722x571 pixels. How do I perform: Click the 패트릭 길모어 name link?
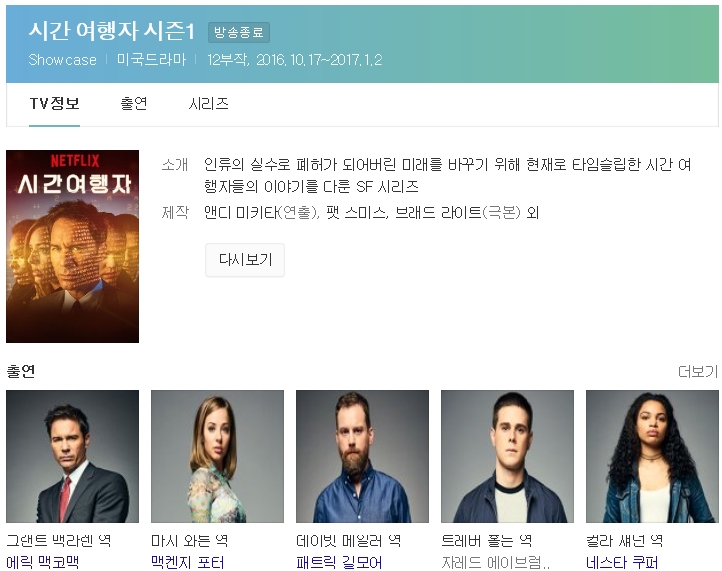coord(339,562)
